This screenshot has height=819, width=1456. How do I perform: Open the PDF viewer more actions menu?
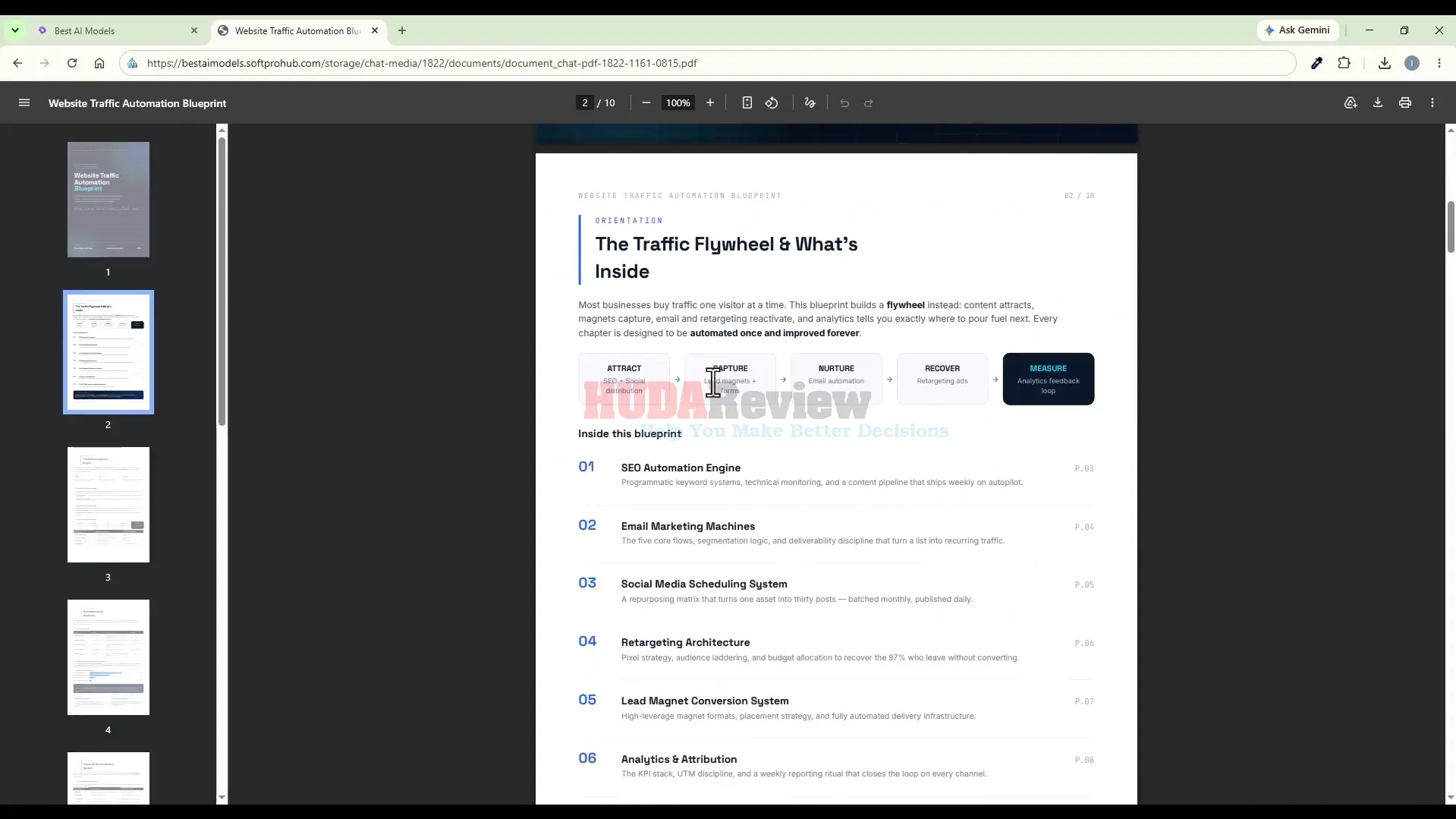tap(1432, 102)
